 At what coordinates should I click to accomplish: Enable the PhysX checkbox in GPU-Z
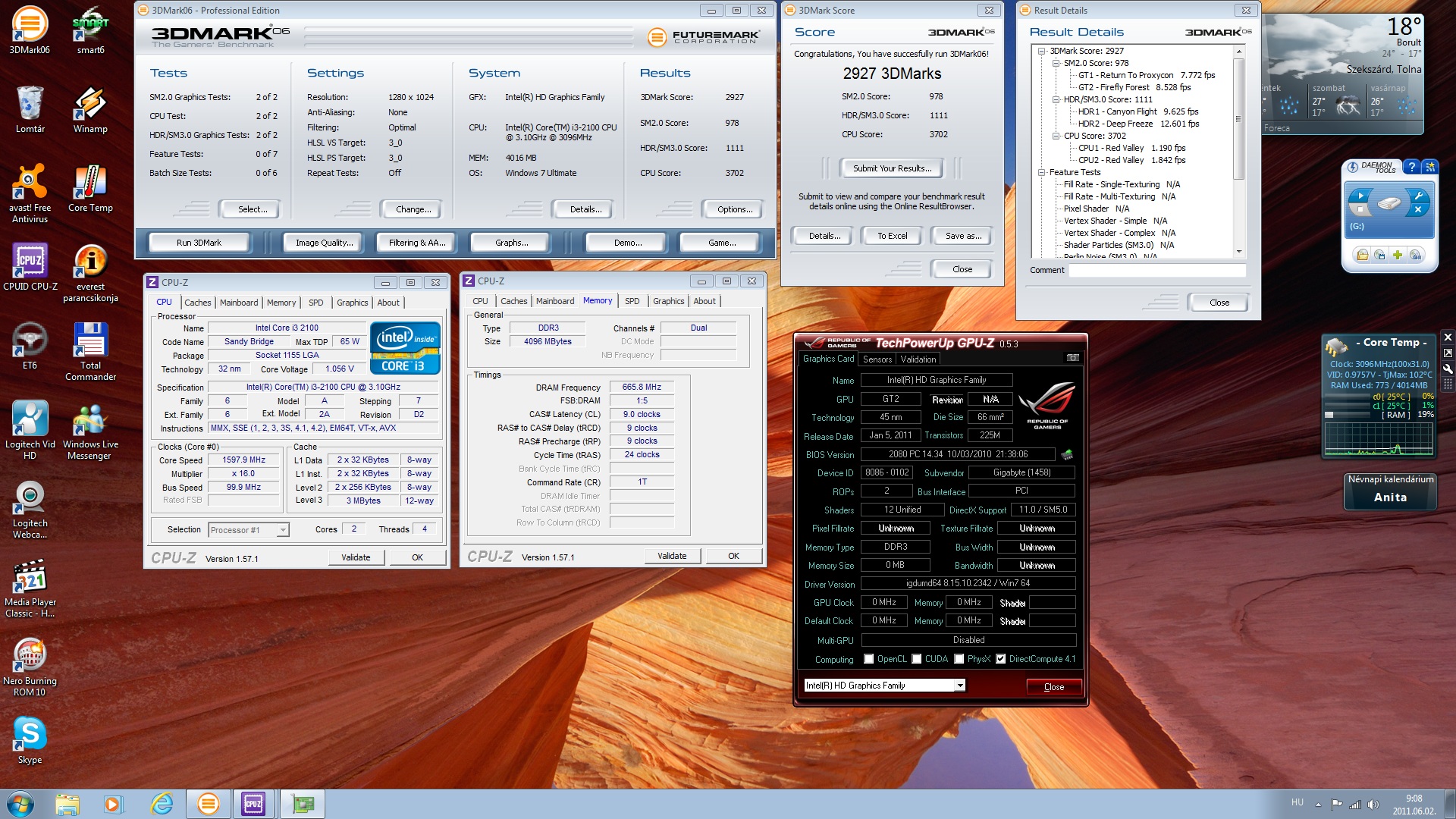pyautogui.click(x=959, y=659)
